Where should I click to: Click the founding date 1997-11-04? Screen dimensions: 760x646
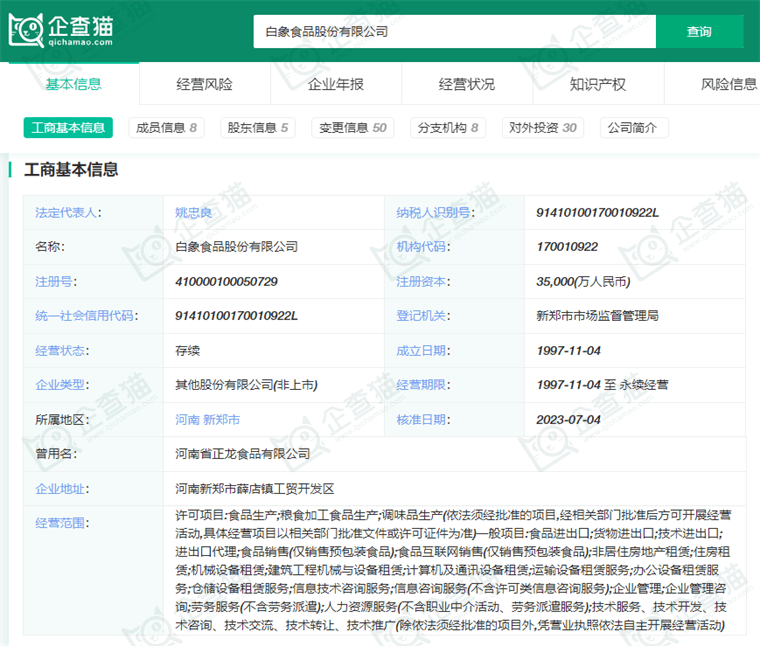[x=568, y=350]
